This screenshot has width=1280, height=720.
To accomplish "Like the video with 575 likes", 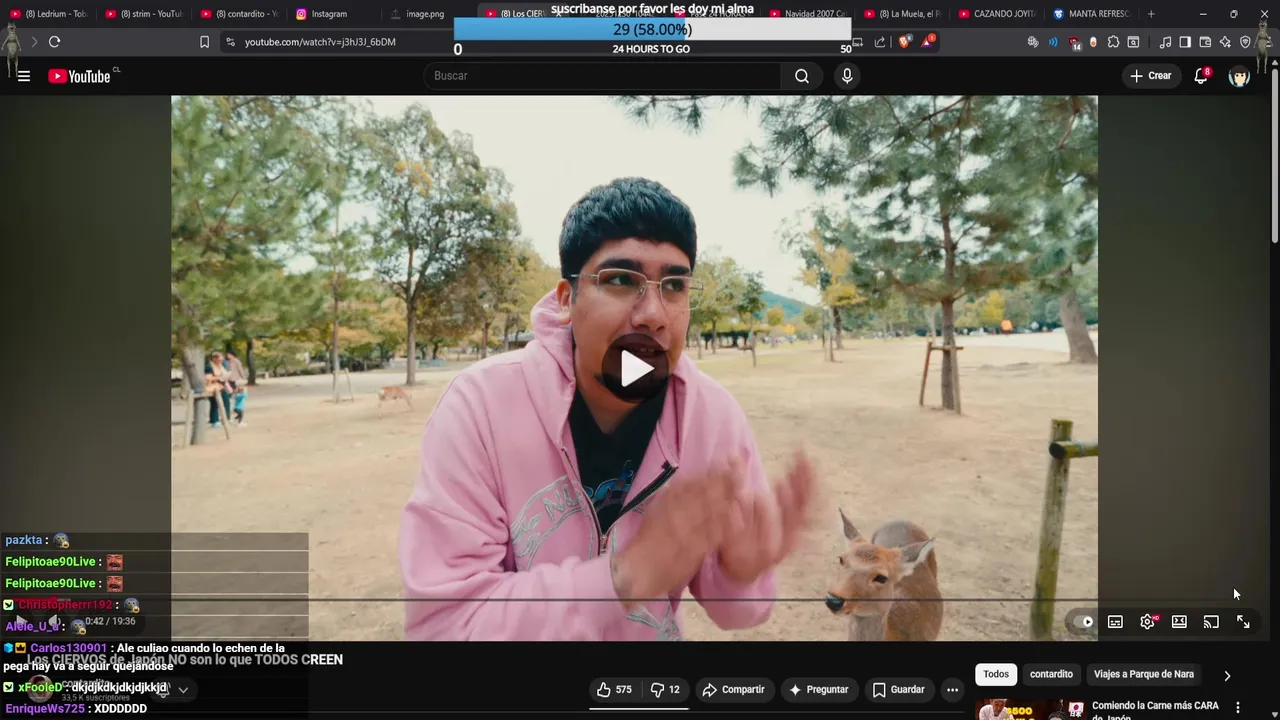I will [614, 690].
